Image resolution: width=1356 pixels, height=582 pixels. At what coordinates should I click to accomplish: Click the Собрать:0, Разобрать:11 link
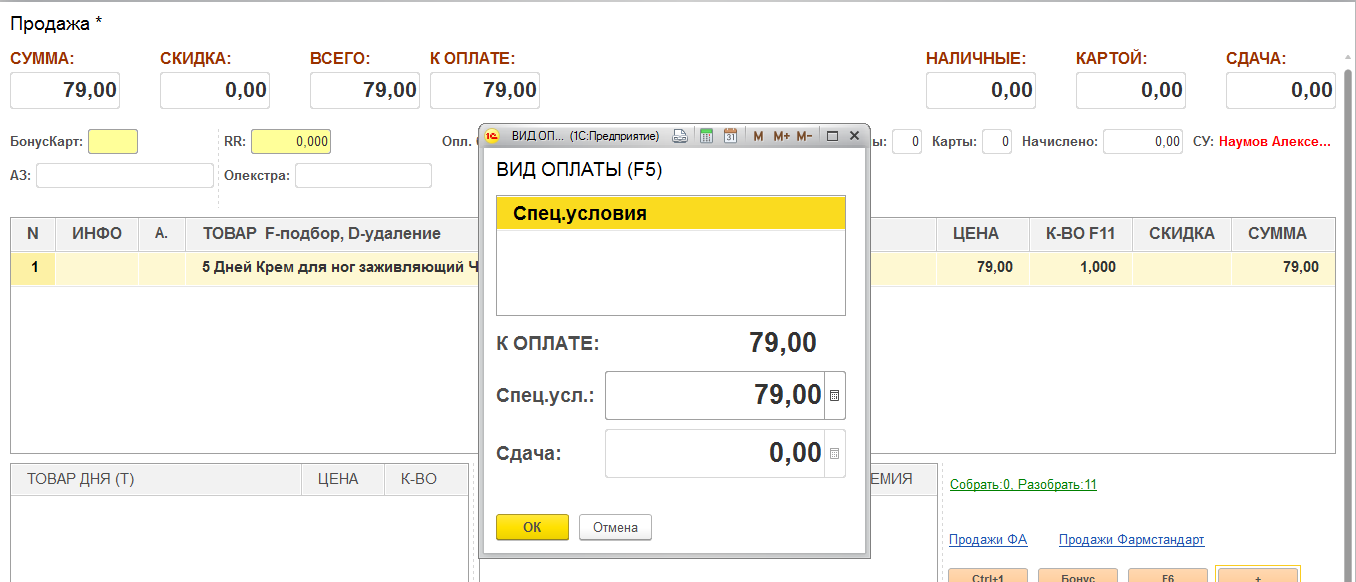(x=1023, y=485)
